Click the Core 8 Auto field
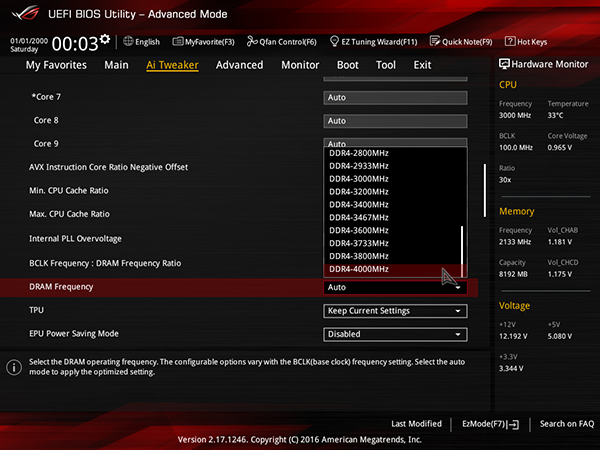600x450 pixels. [x=395, y=121]
